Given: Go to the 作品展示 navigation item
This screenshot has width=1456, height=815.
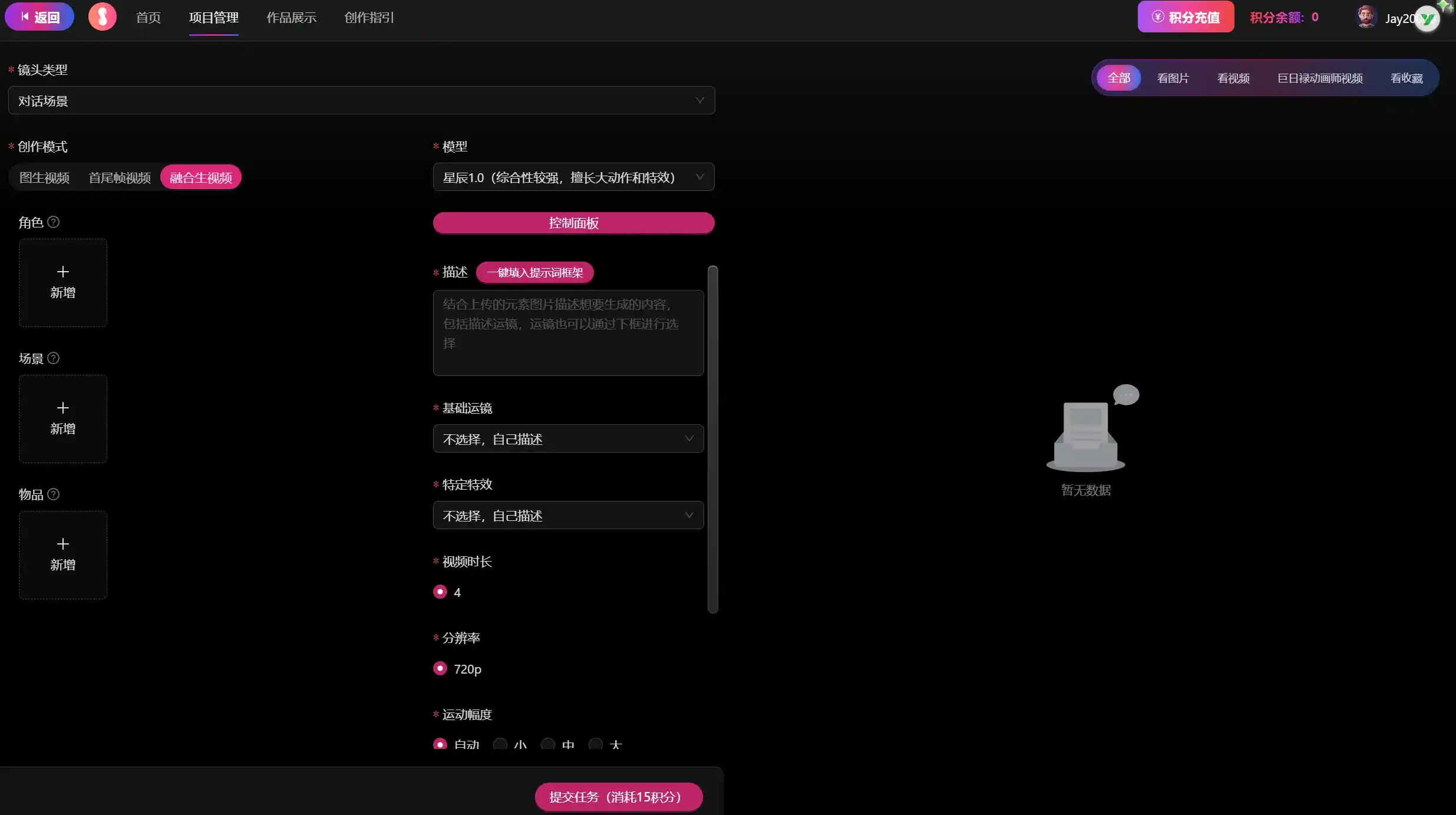Looking at the screenshot, I should click(x=291, y=18).
